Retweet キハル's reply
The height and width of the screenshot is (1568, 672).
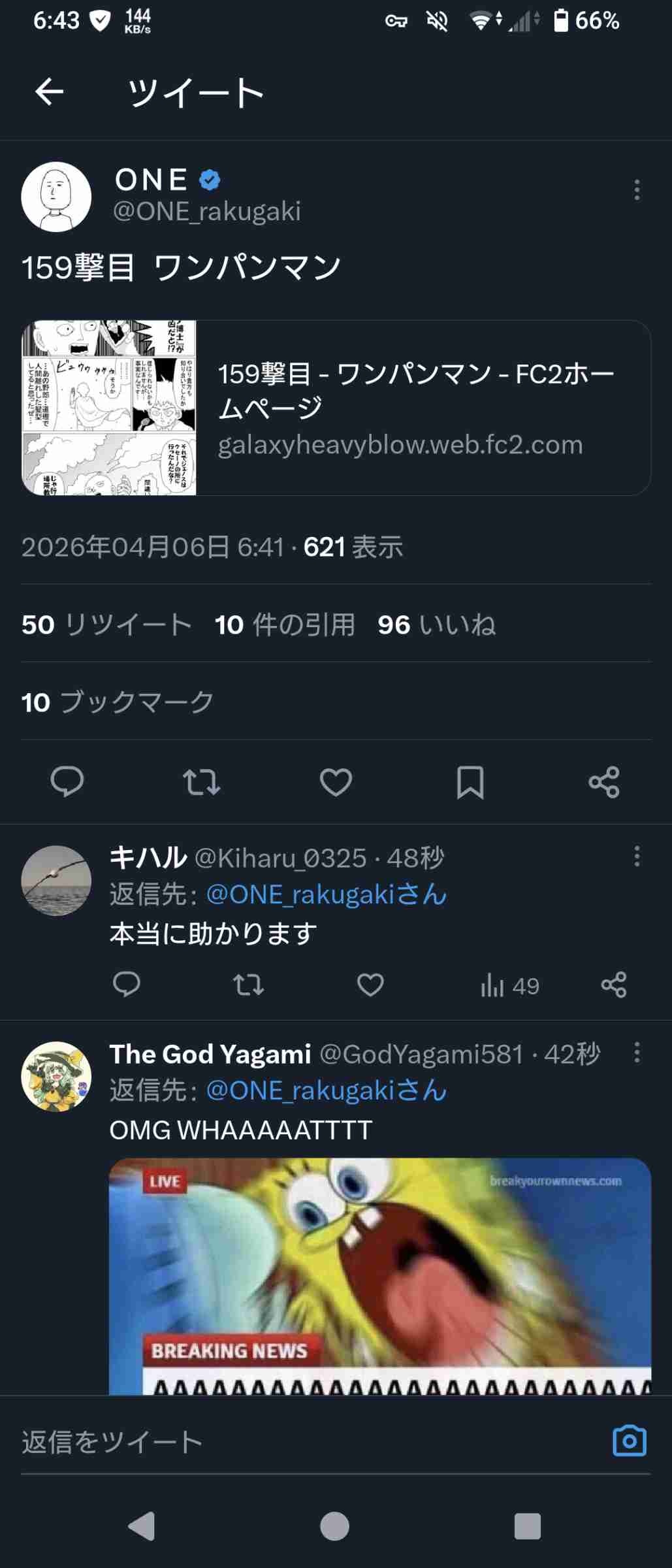(x=248, y=985)
